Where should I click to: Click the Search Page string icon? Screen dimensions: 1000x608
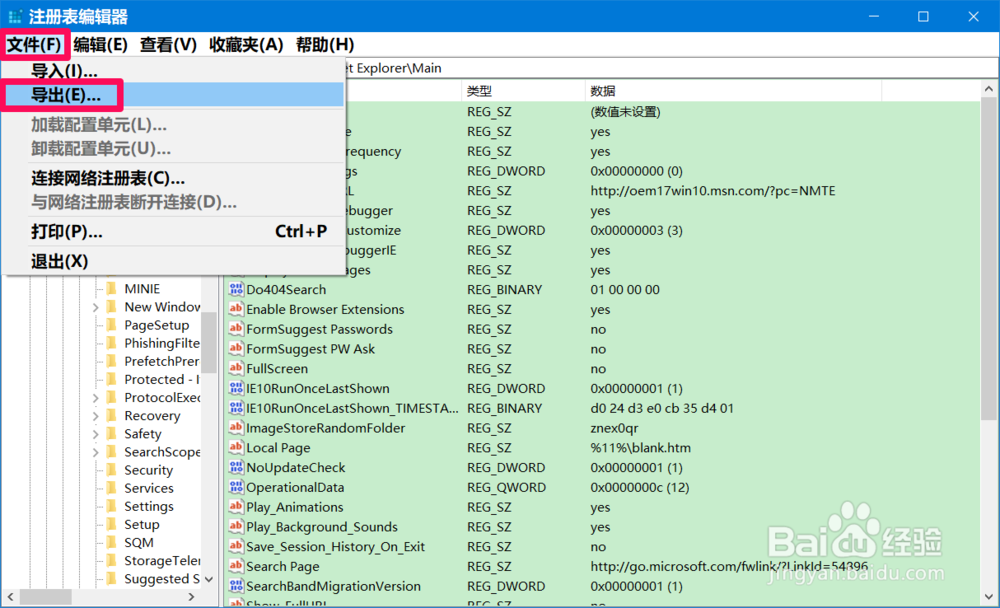pos(236,566)
